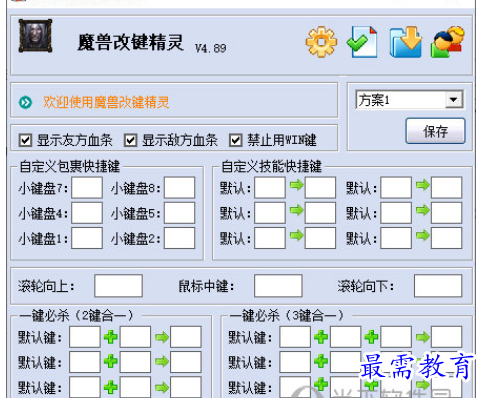Focus the 小键盘8 input box
The image size is (482, 398).
point(179,188)
